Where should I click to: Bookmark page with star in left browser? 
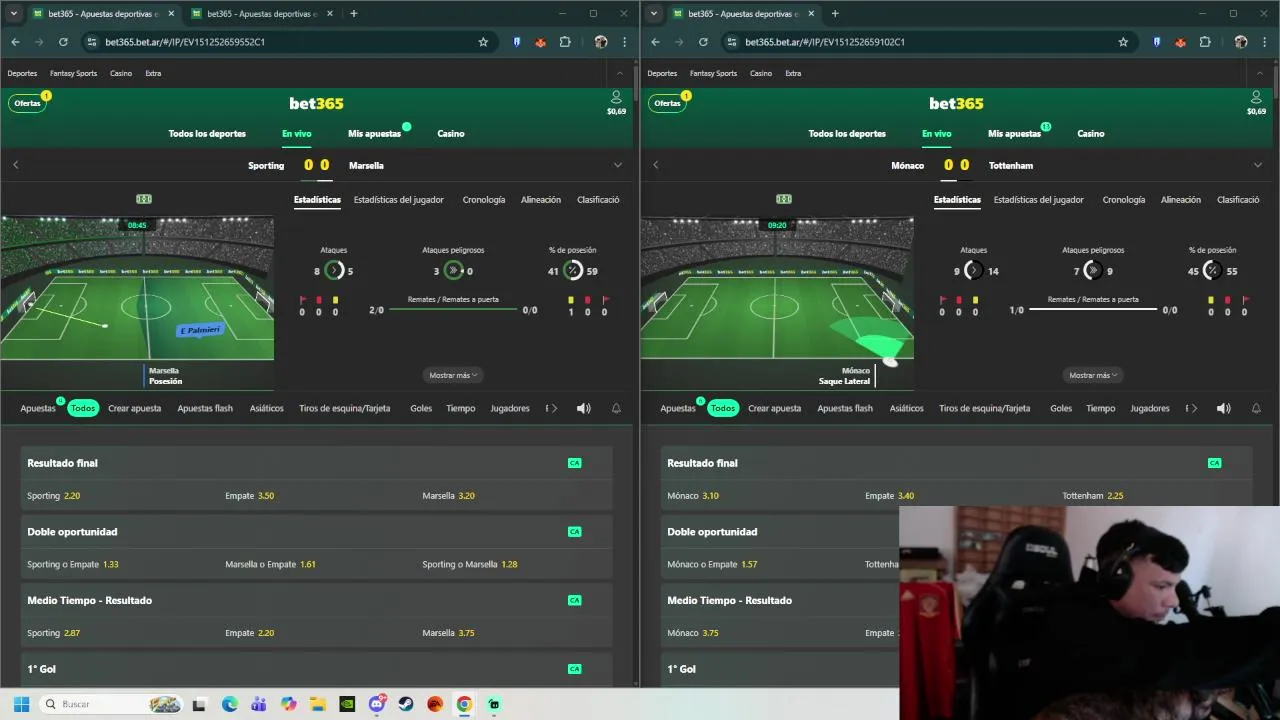[483, 42]
